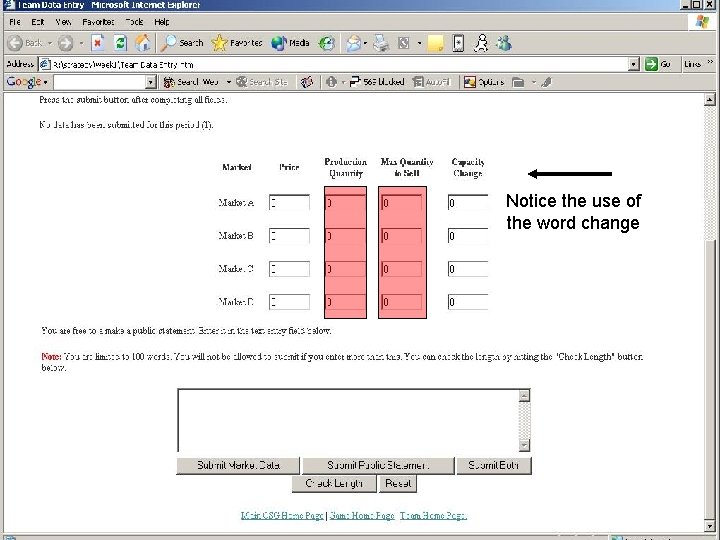Click the page scrollbar up arrow
Viewport: 720px width, 540px height.
710,99
